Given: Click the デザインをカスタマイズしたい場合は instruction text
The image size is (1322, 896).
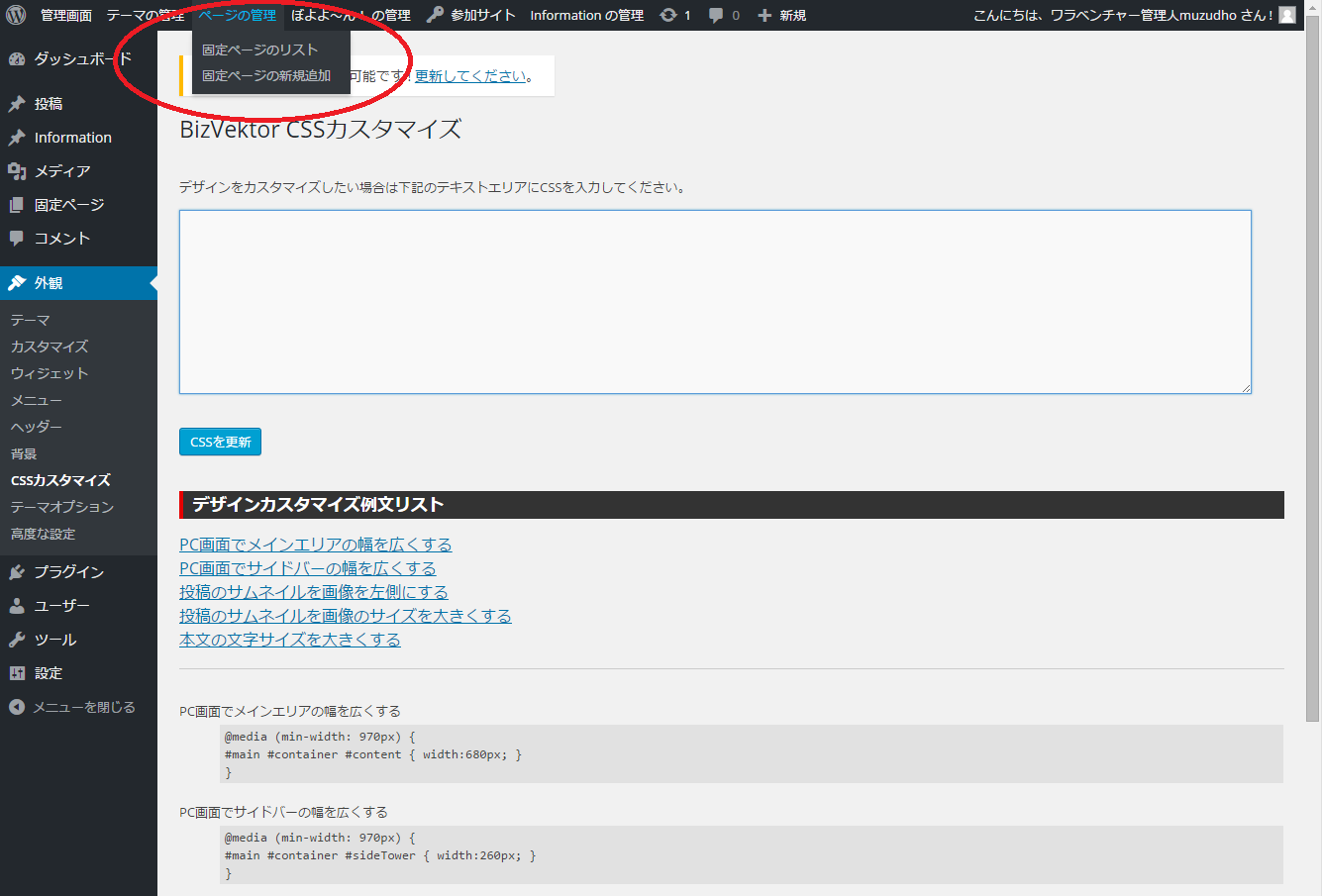Looking at the screenshot, I should [x=434, y=187].
